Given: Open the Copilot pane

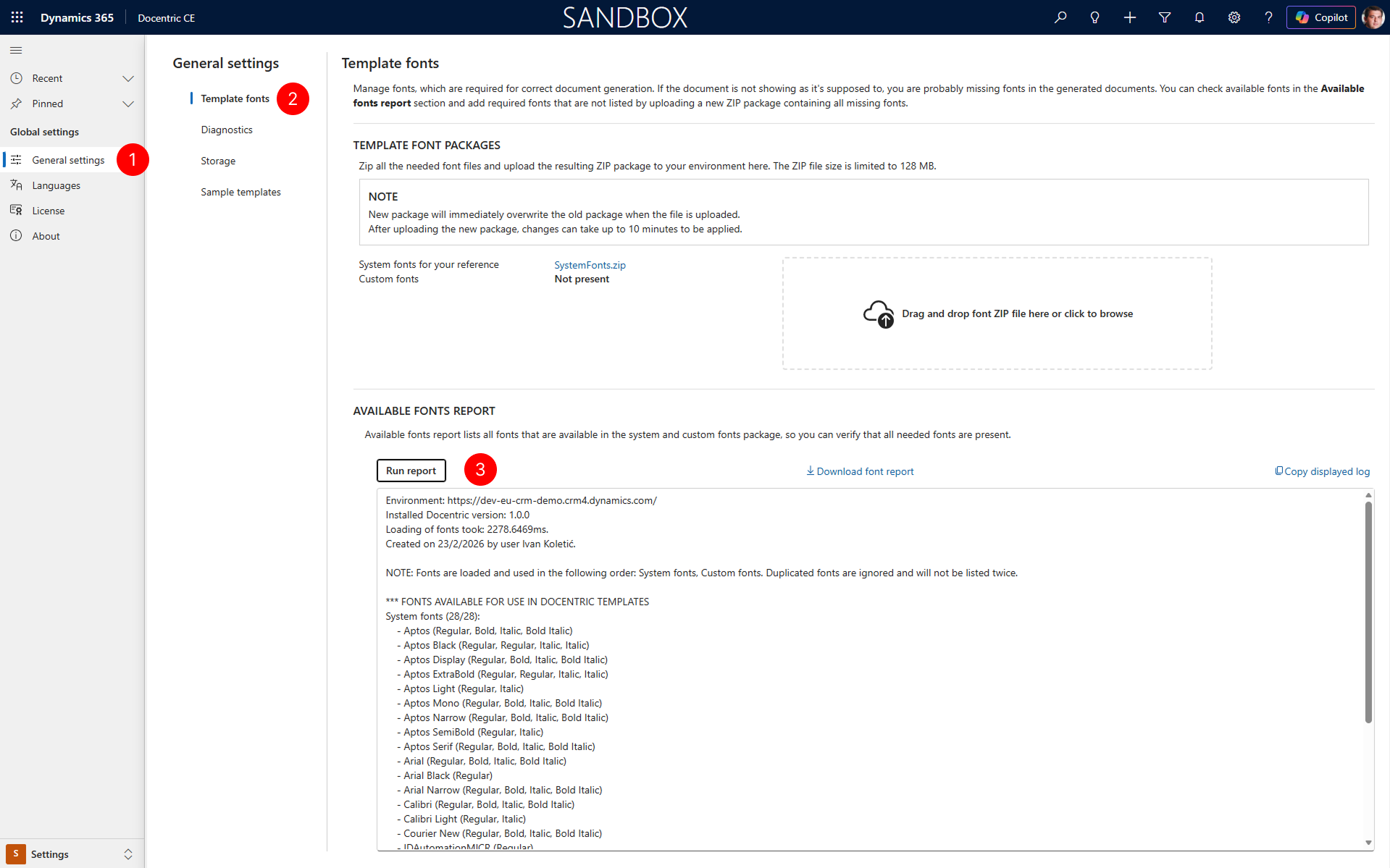Looking at the screenshot, I should 1321,17.
